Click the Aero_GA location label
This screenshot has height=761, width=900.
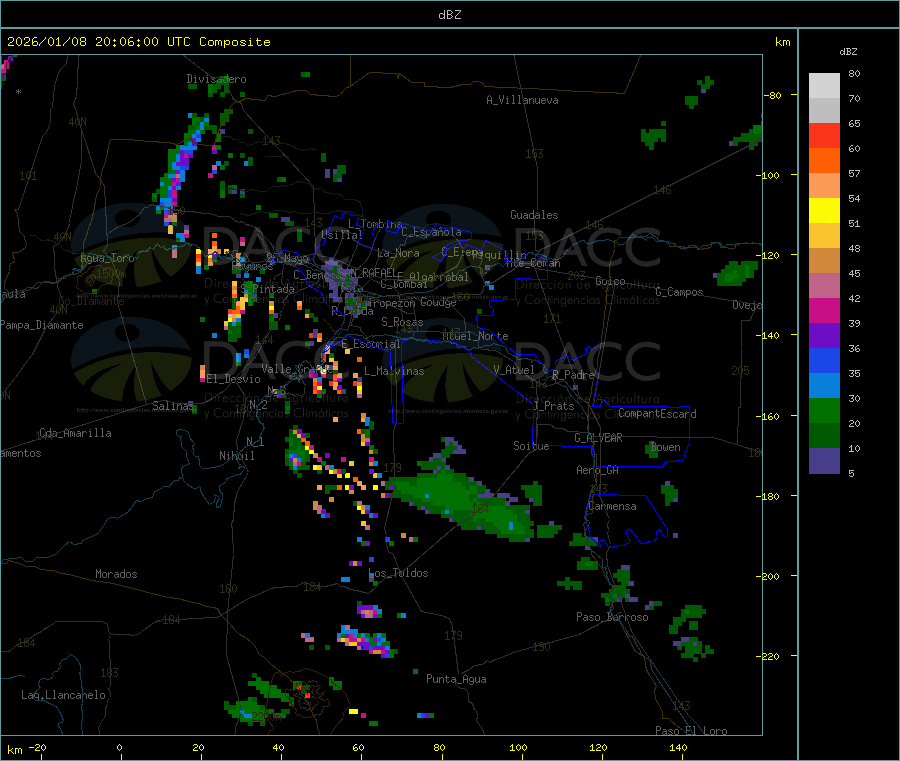pyautogui.click(x=598, y=470)
